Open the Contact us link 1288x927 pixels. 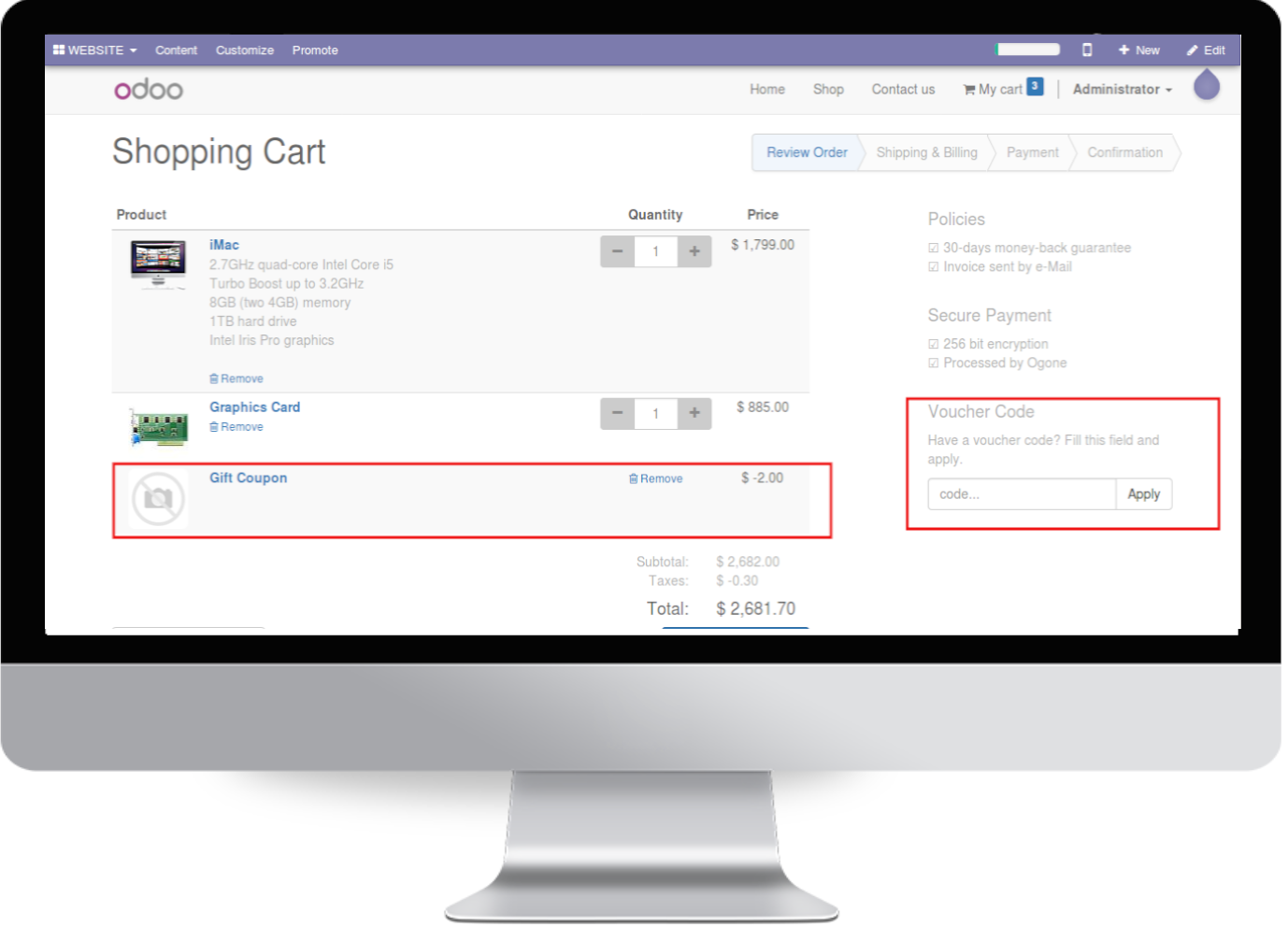(903, 90)
